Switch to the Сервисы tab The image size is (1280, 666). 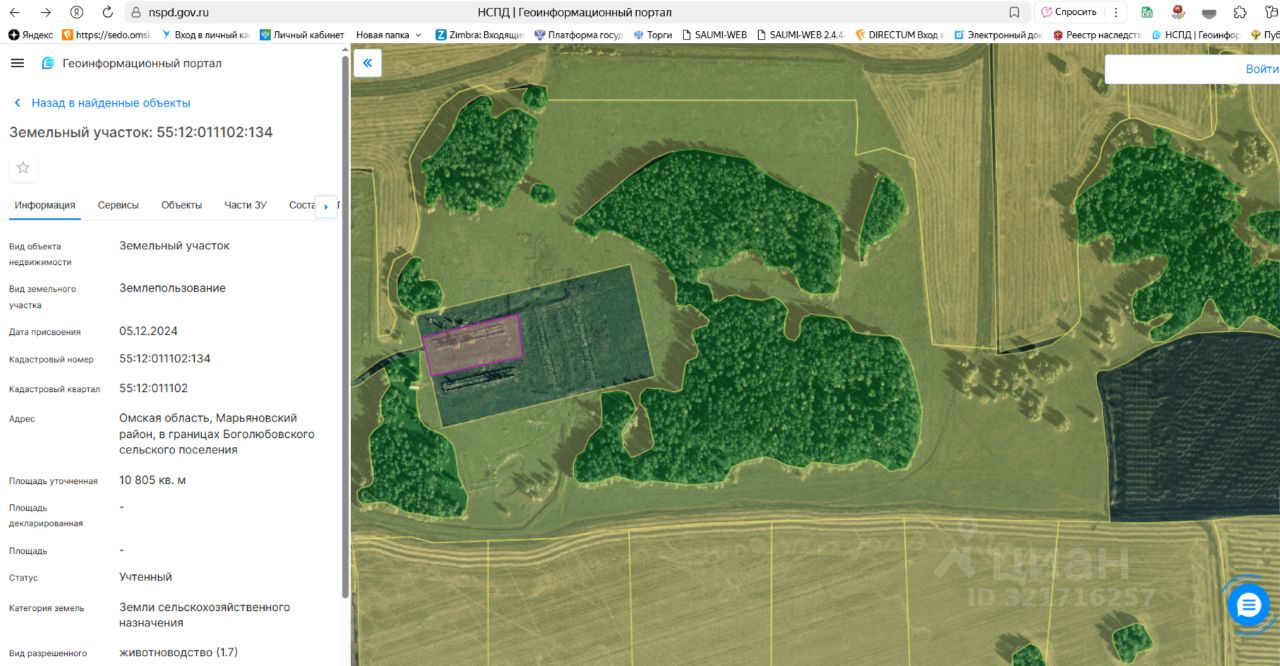tap(118, 205)
